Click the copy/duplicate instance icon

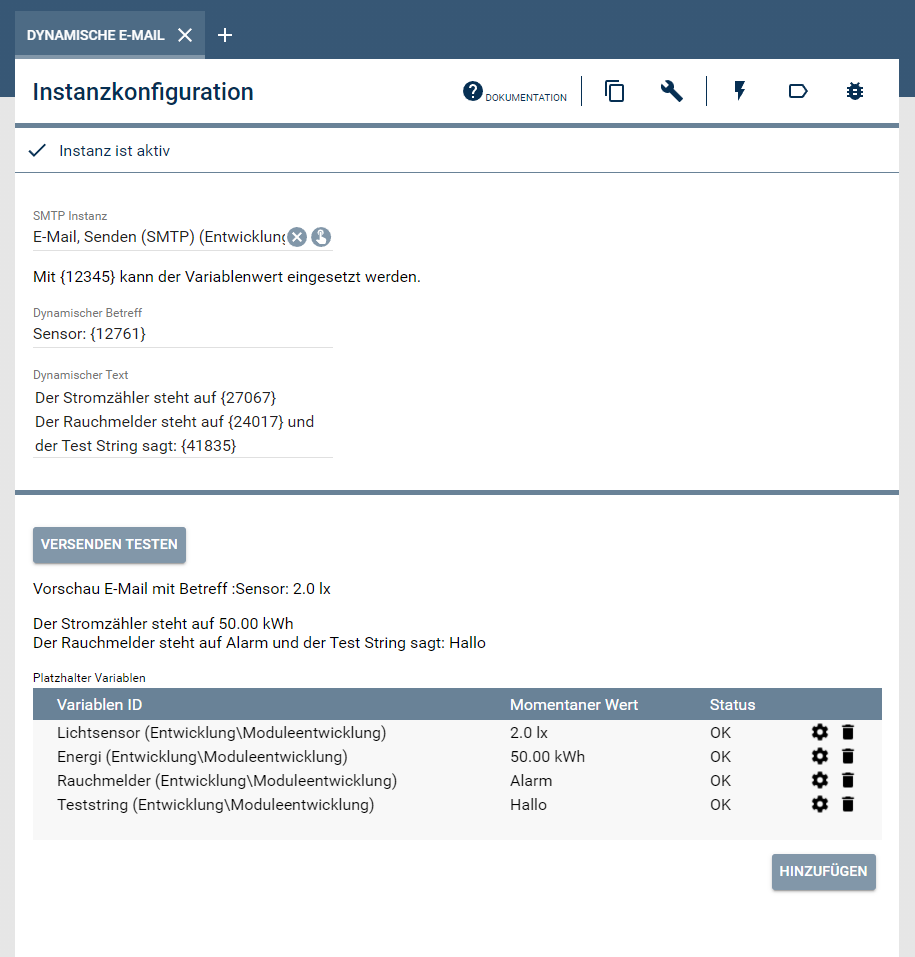615,92
